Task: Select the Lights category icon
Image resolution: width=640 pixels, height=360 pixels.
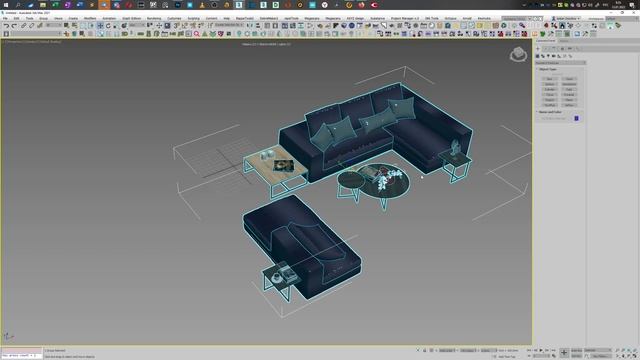Action: [548, 56]
